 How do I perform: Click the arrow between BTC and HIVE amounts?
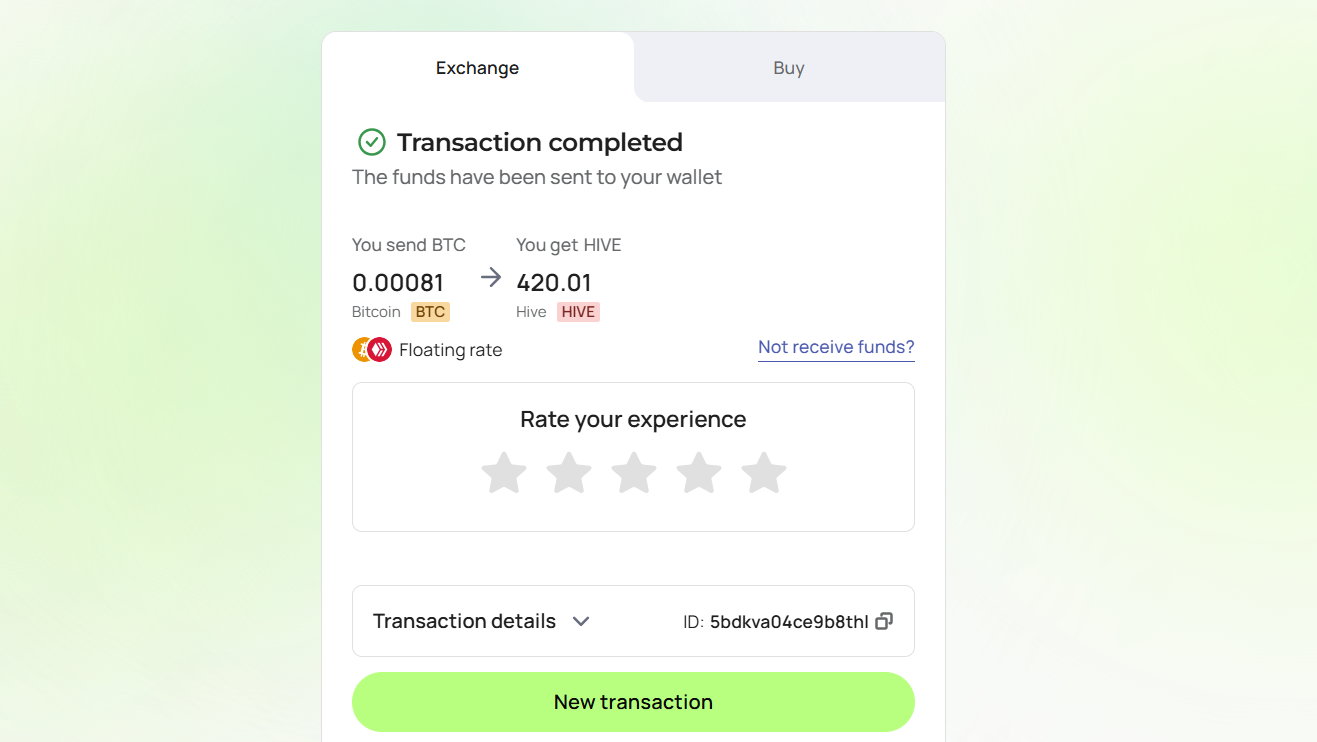pos(490,278)
